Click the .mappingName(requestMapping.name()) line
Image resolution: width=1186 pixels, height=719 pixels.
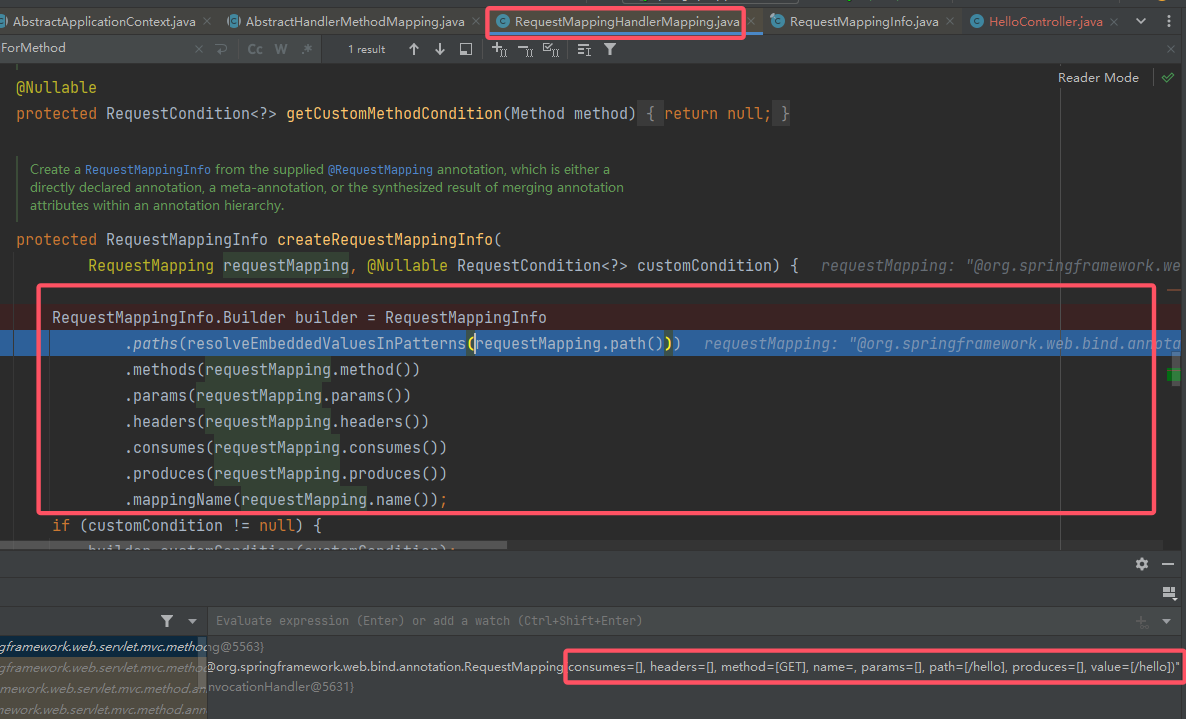point(286,500)
